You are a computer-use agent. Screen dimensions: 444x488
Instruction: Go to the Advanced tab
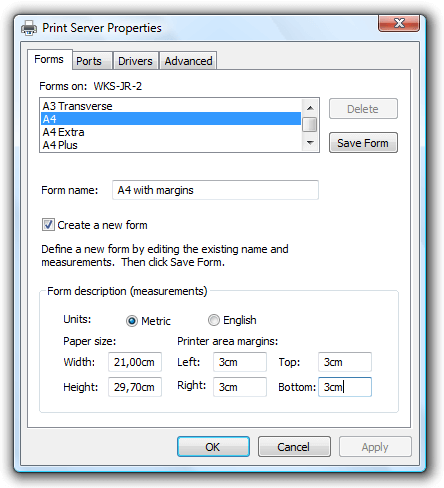click(188, 61)
